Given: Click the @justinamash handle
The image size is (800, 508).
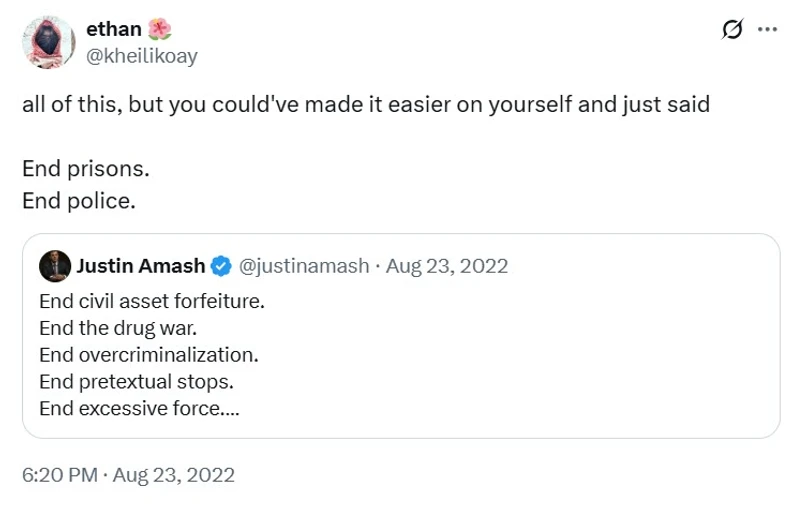Looking at the screenshot, I should point(303,266).
